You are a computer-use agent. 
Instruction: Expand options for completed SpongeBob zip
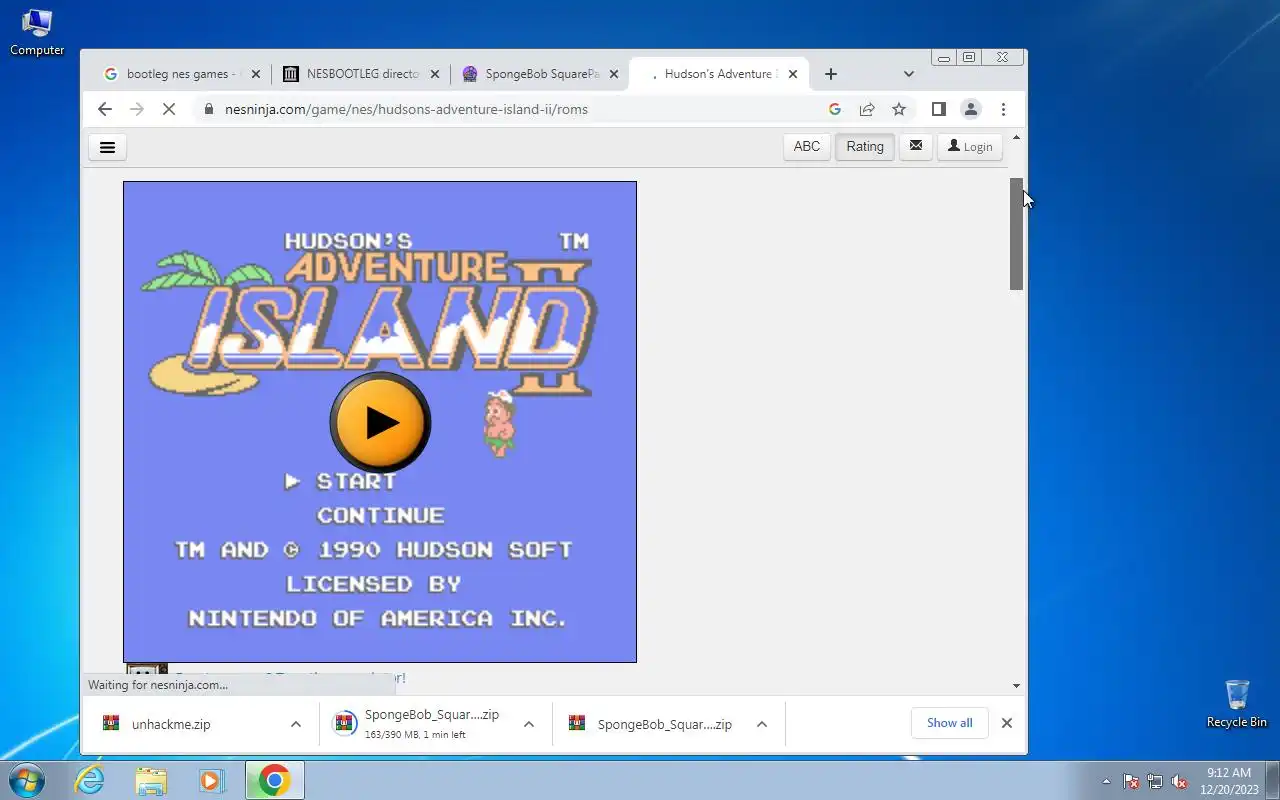coord(762,724)
